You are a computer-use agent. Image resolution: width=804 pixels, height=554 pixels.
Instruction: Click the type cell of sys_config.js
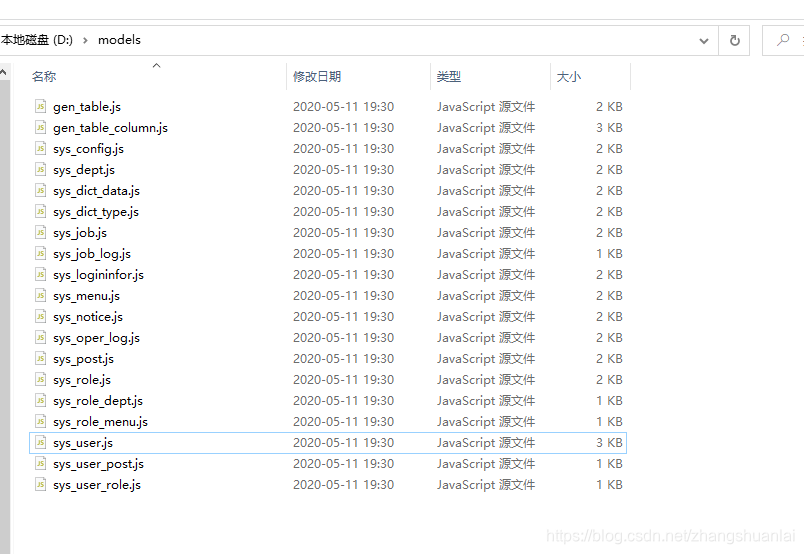[x=486, y=148]
